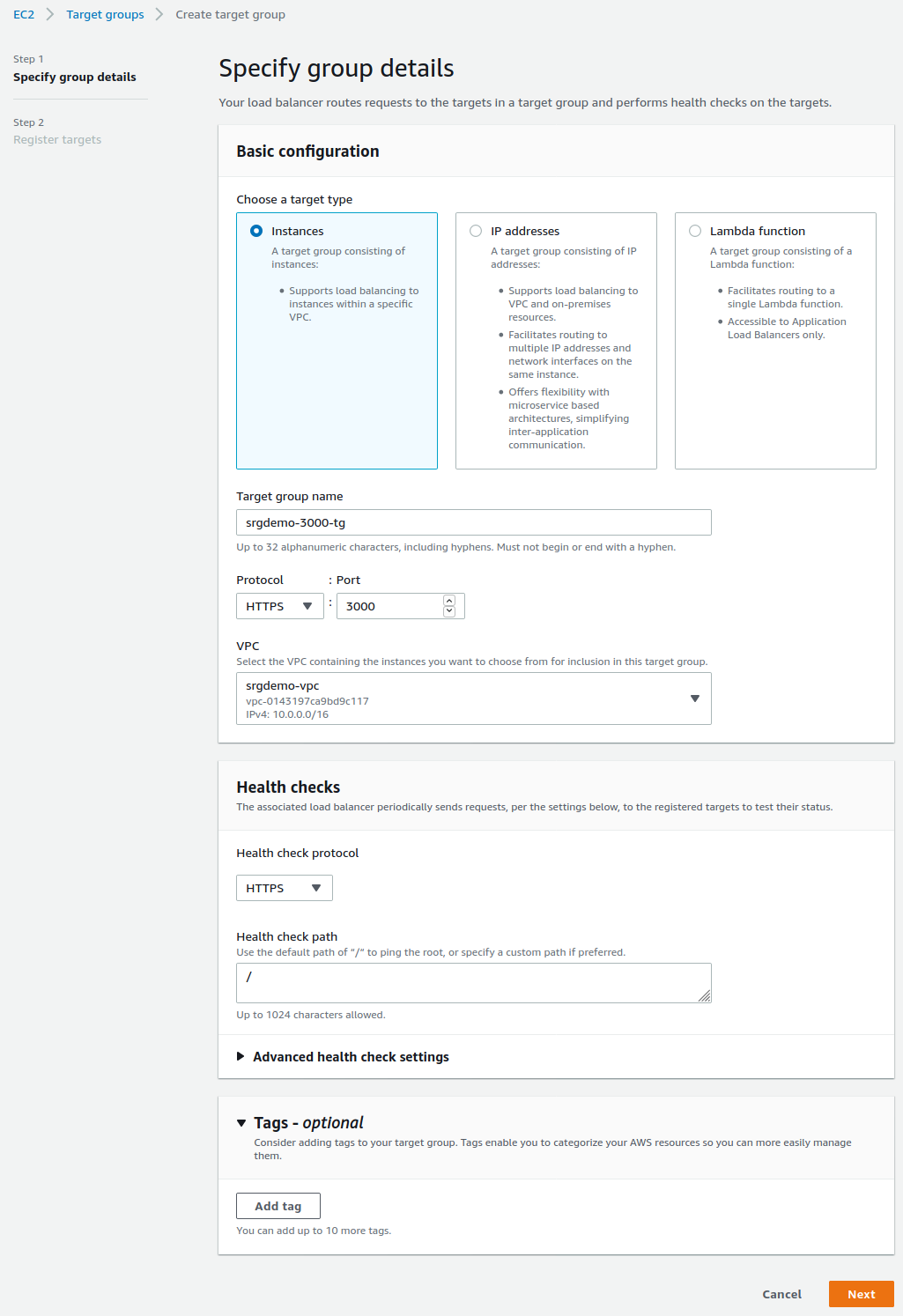The width and height of the screenshot is (903, 1316).
Task: Open the VPC srgdemo-vpc dropdown
Action: coord(473,699)
